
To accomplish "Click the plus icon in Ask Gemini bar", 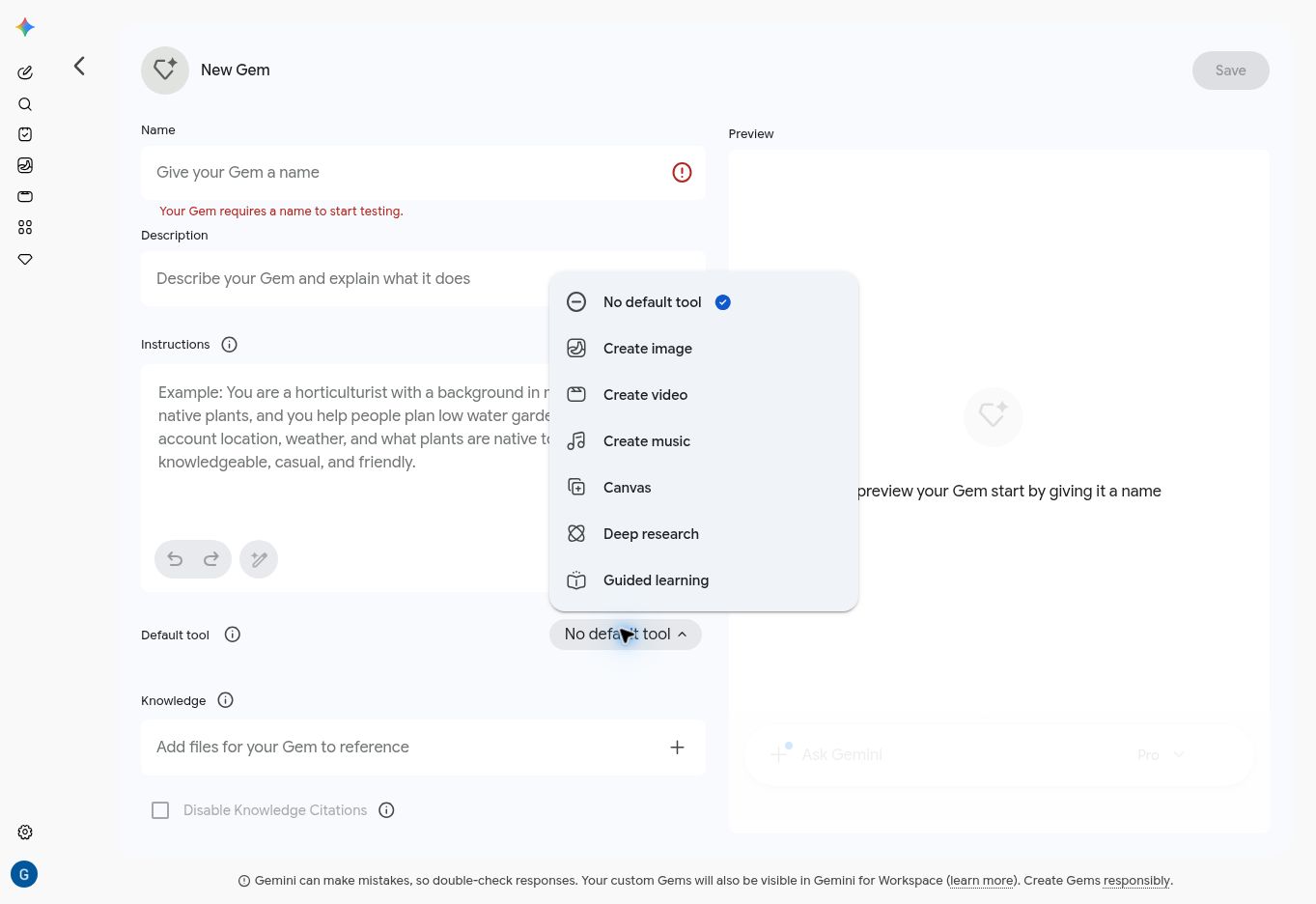I will [780, 754].
